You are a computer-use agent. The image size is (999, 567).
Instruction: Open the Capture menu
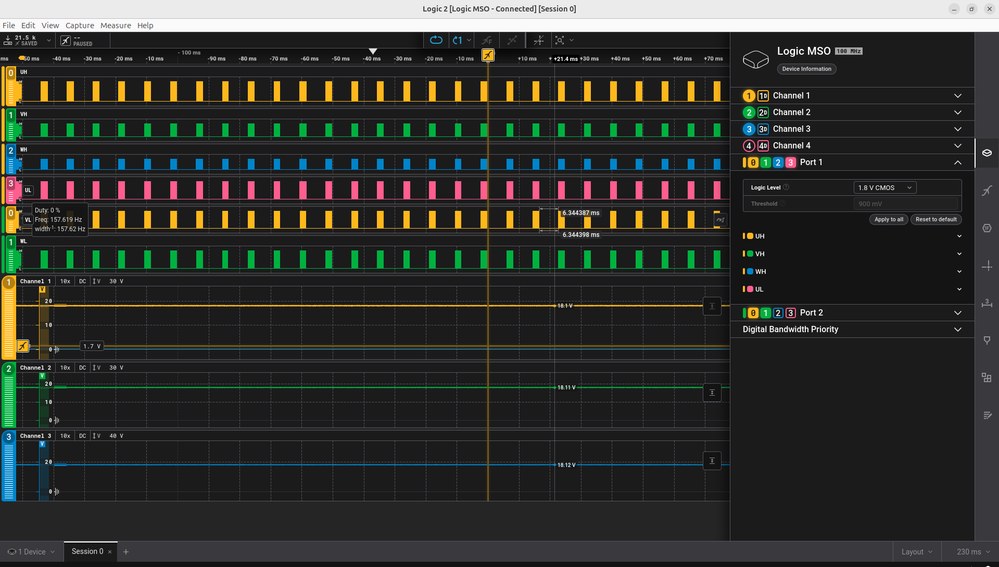pyautogui.click(x=80, y=25)
